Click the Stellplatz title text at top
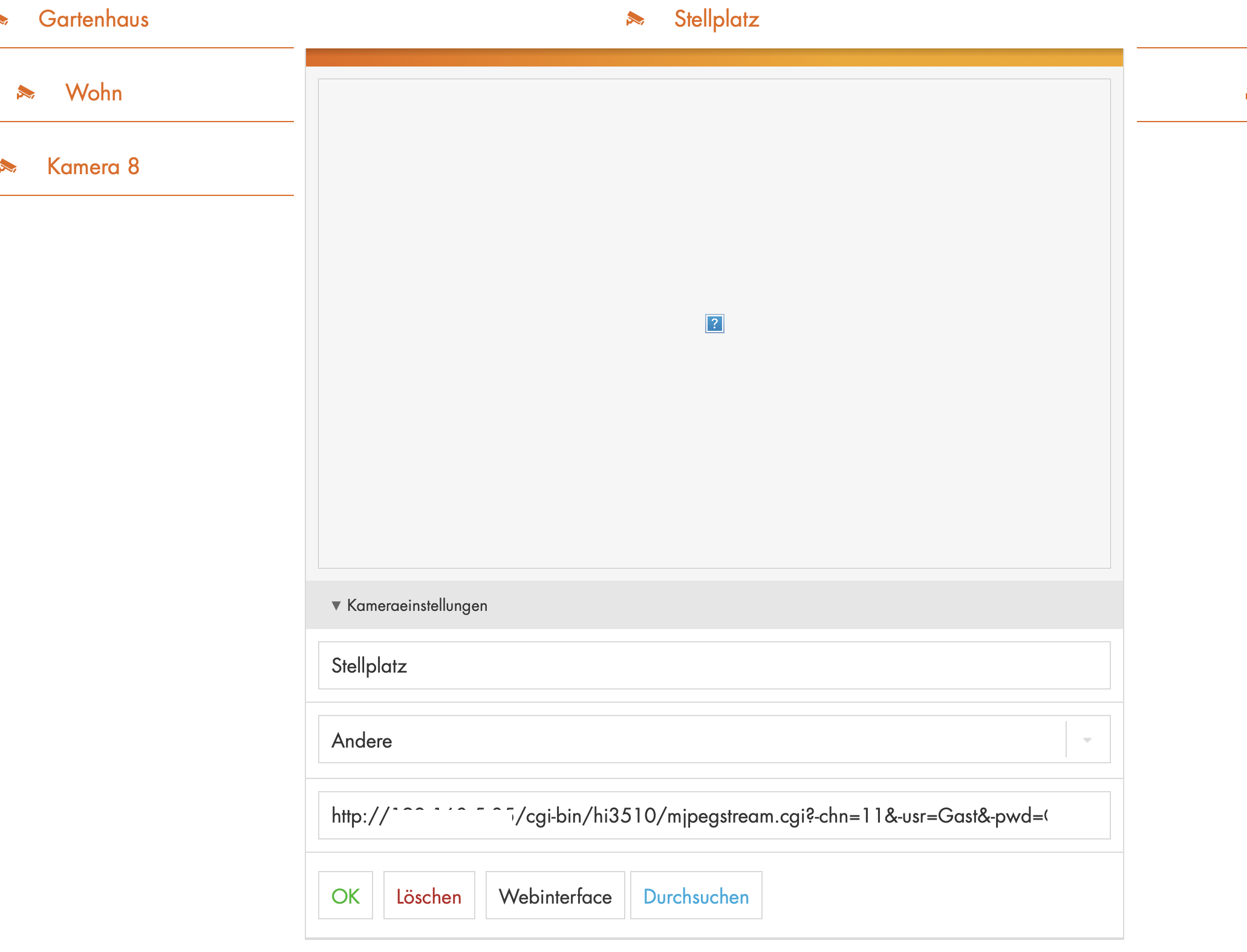The height and width of the screenshot is (952, 1247). pyautogui.click(x=717, y=19)
